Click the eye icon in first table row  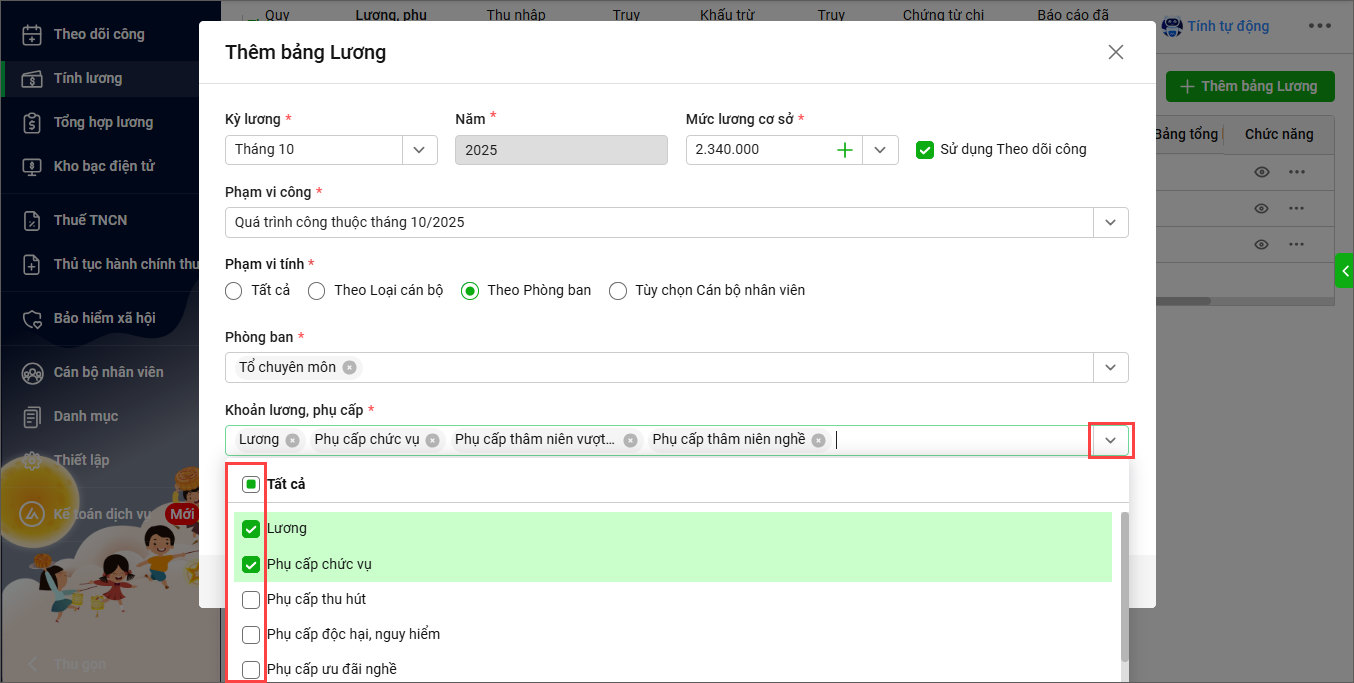coord(1262,172)
